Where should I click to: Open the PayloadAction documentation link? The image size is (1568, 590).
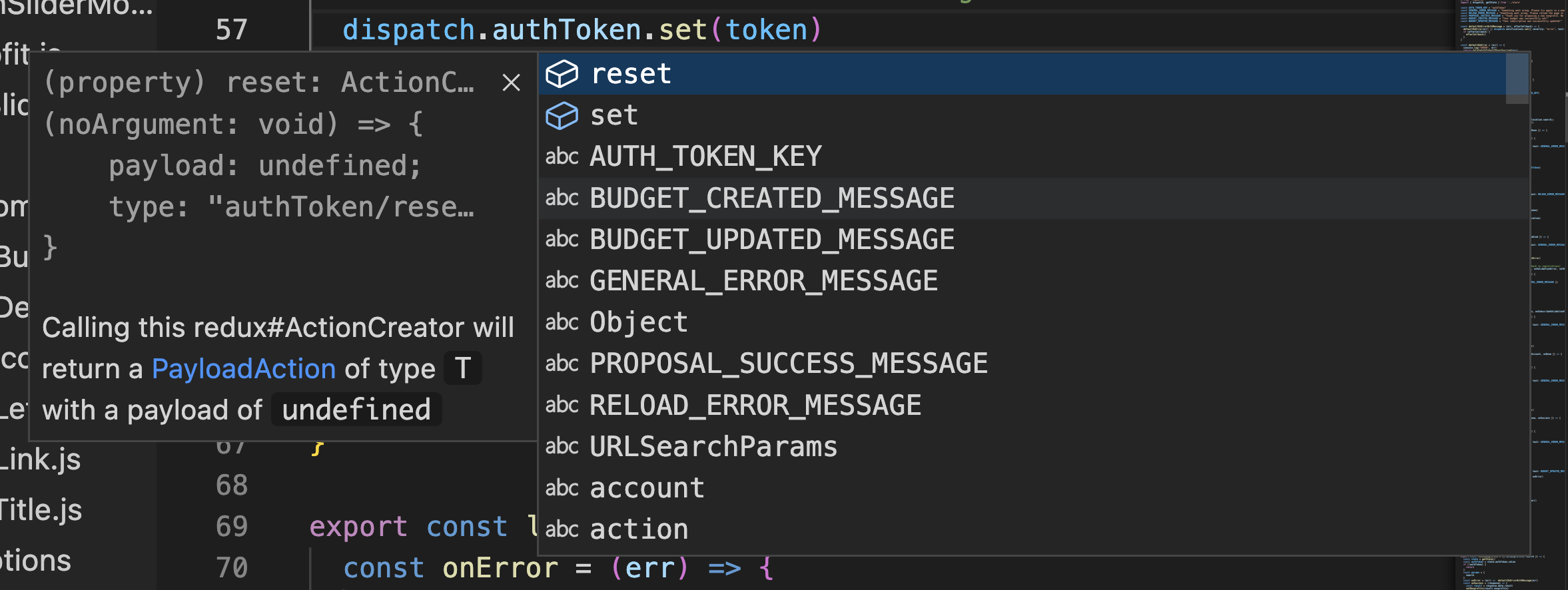pyautogui.click(x=243, y=368)
